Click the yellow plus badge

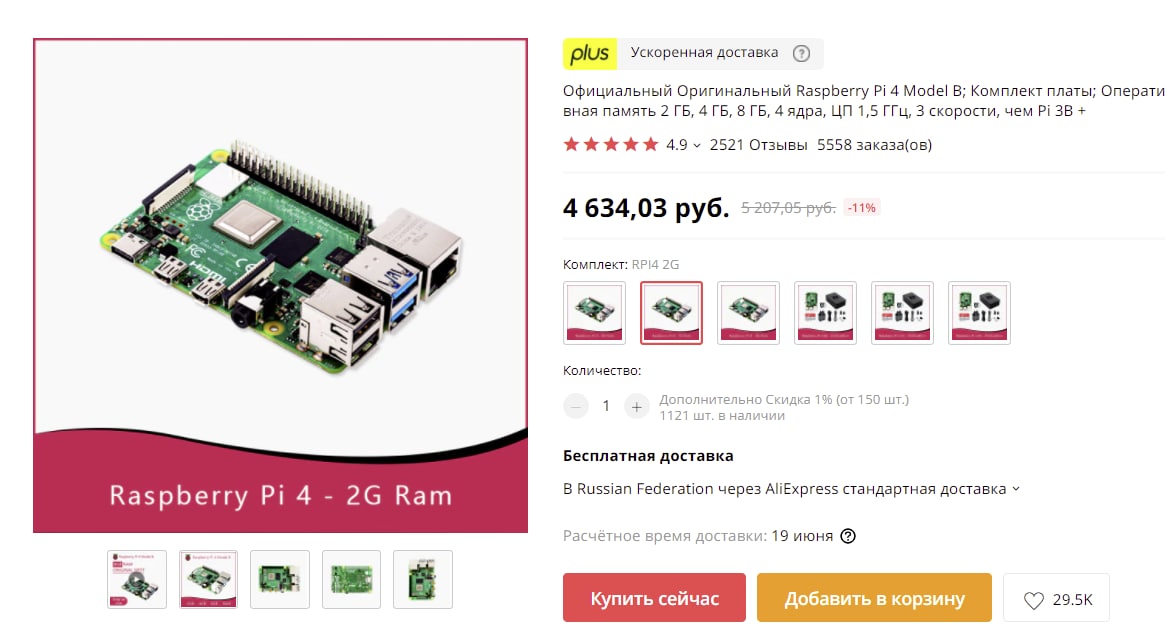point(590,53)
